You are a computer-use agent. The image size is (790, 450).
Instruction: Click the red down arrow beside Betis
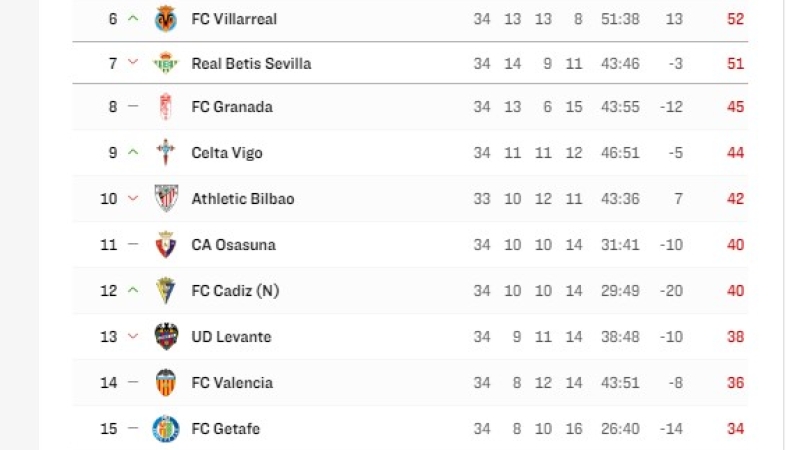[133, 63]
